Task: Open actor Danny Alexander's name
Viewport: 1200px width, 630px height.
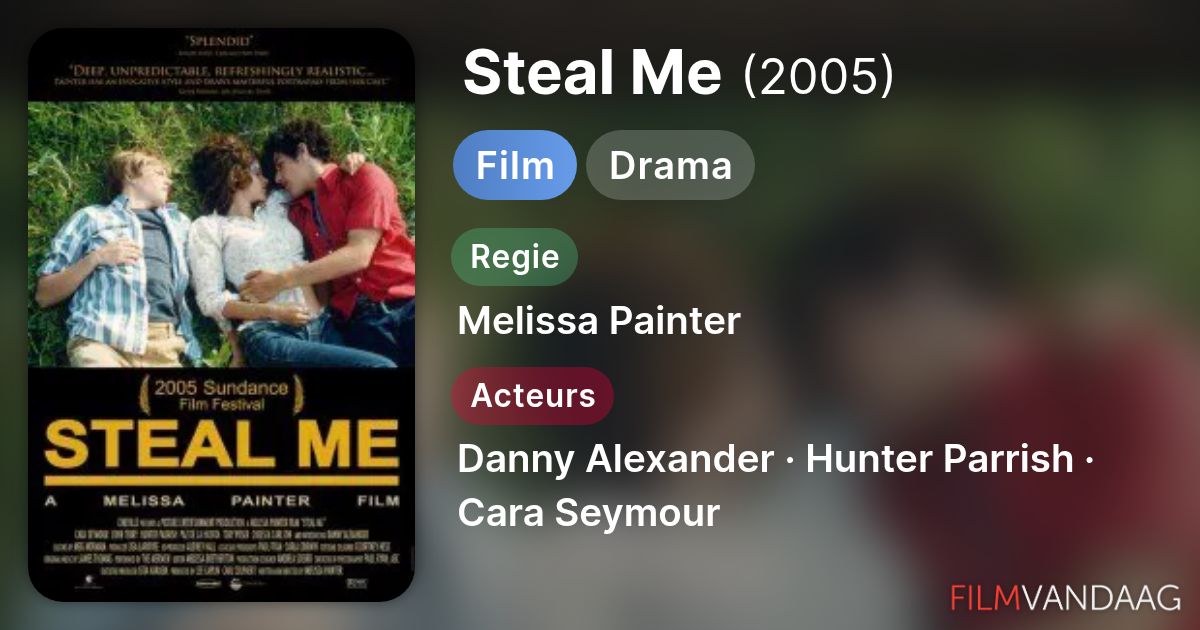Action: click(615, 459)
